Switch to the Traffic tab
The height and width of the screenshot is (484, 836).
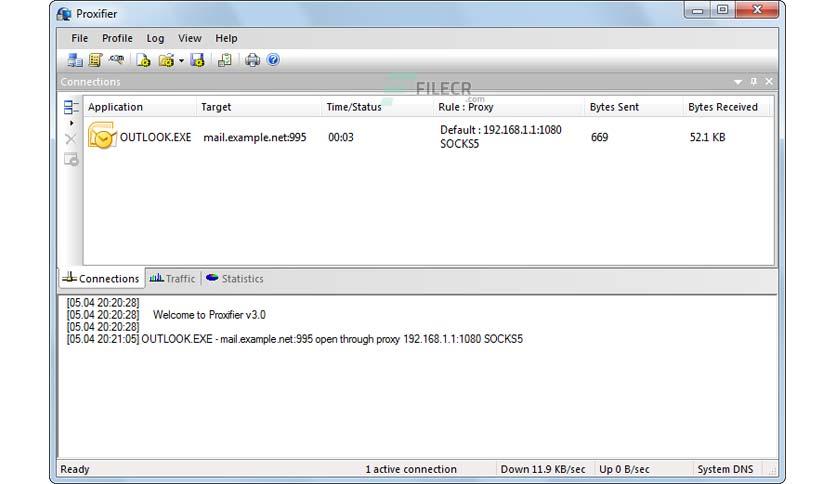pyautogui.click(x=172, y=278)
